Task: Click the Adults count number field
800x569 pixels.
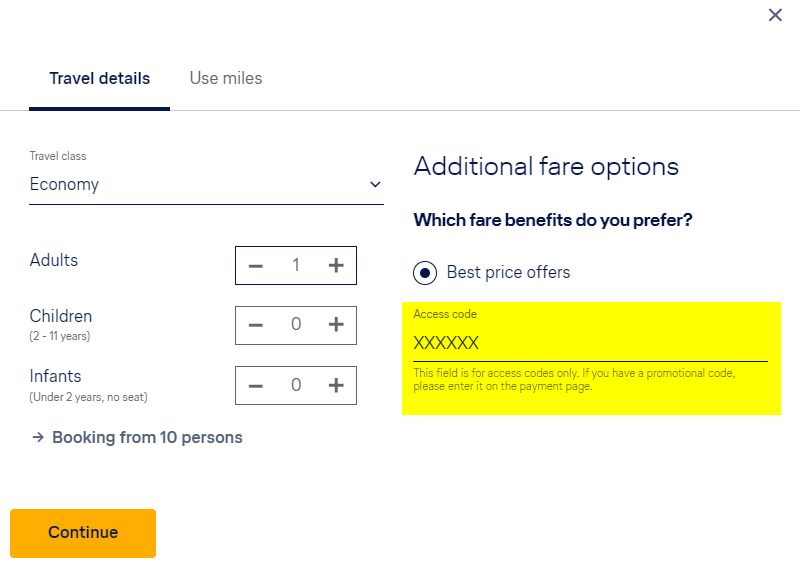Action: coord(296,265)
